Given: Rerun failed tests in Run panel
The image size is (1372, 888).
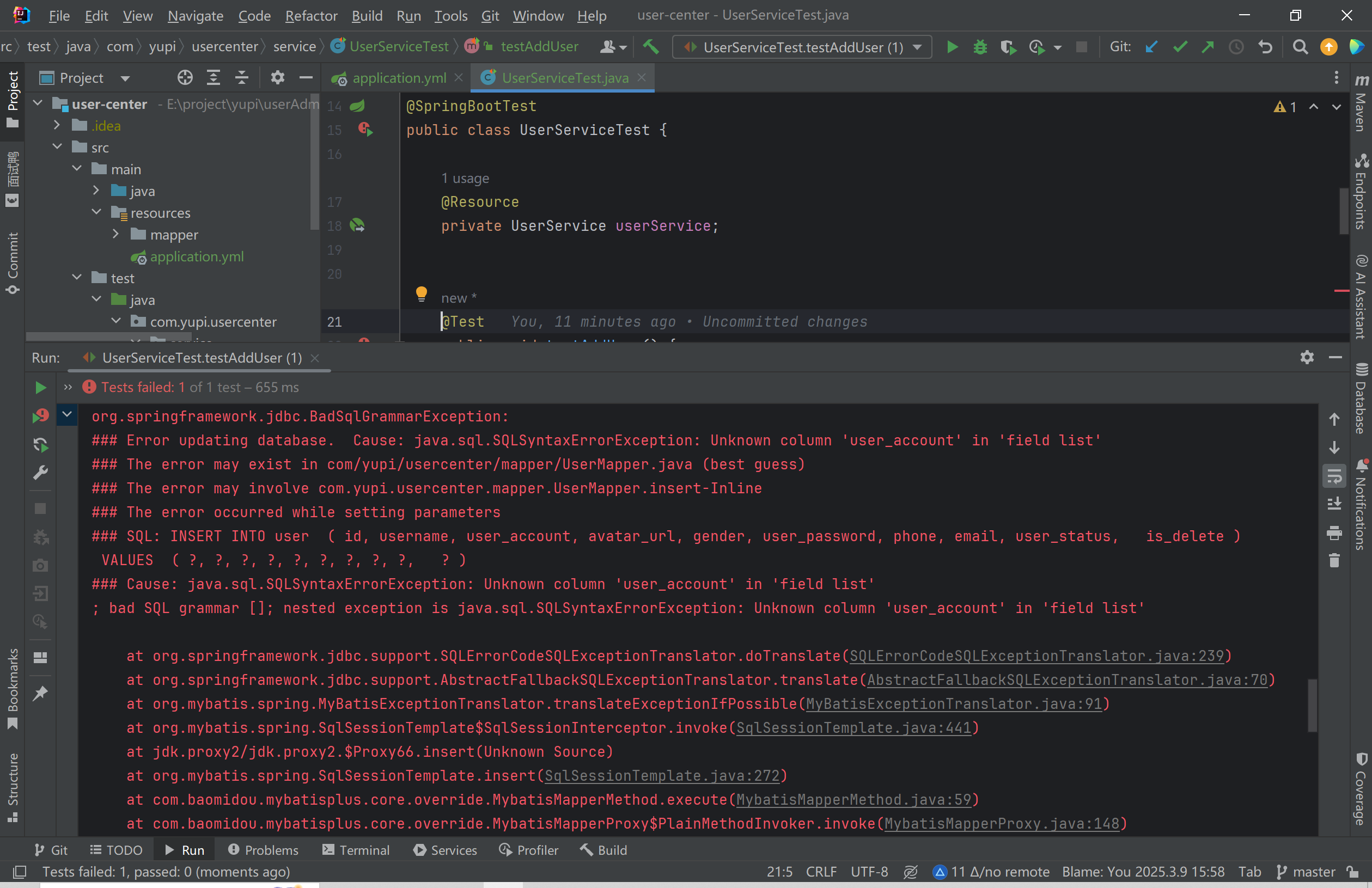Looking at the screenshot, I should tap(40, 415).
